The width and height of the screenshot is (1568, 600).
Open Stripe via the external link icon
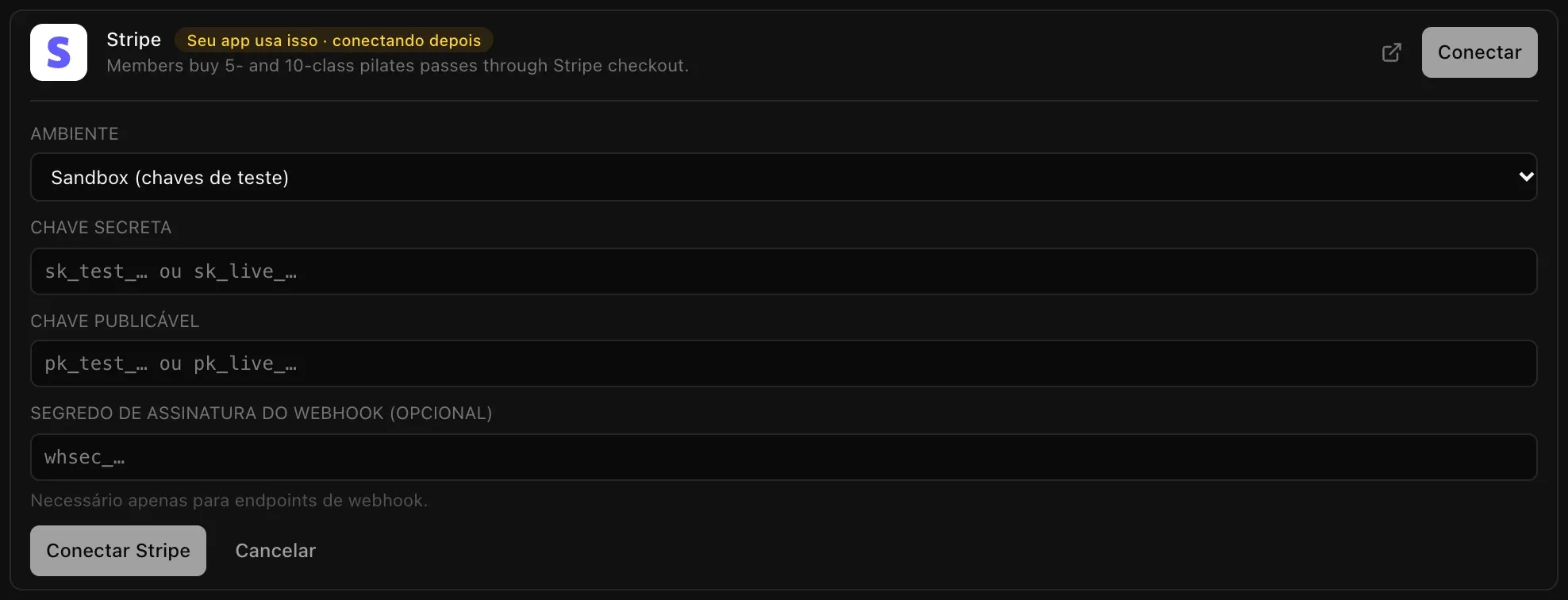coord(1392,52)
